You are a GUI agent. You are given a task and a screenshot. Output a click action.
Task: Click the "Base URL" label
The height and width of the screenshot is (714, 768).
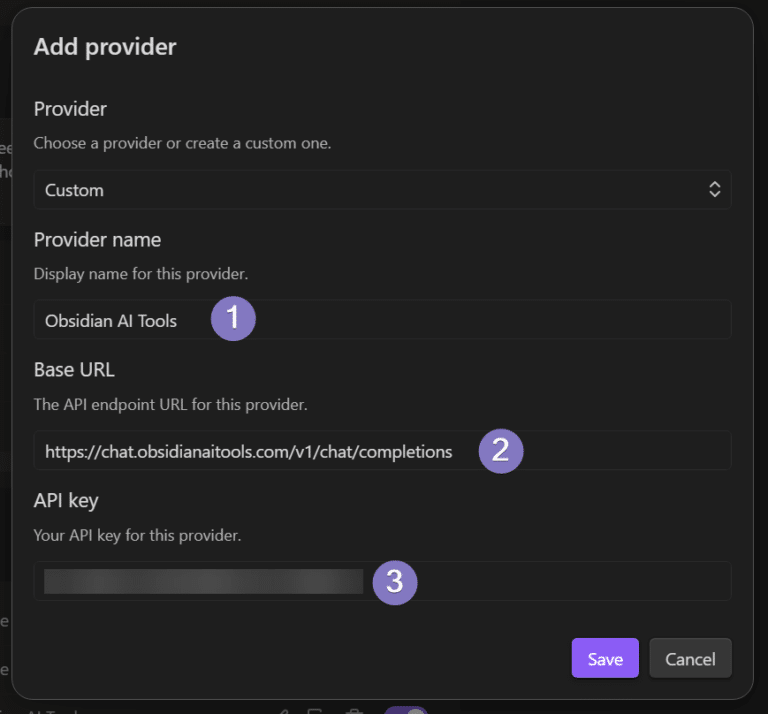click(x=74, y=370)
